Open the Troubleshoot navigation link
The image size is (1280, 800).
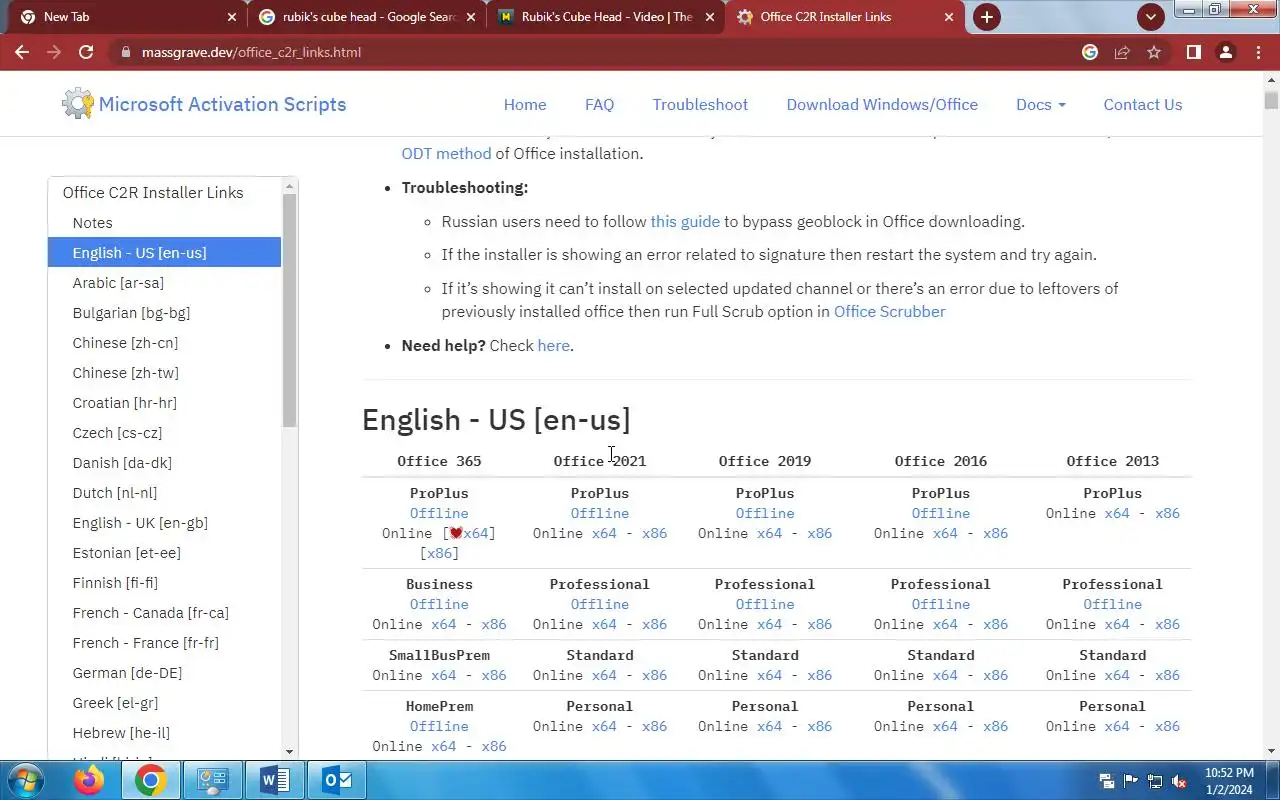[700, 104]
